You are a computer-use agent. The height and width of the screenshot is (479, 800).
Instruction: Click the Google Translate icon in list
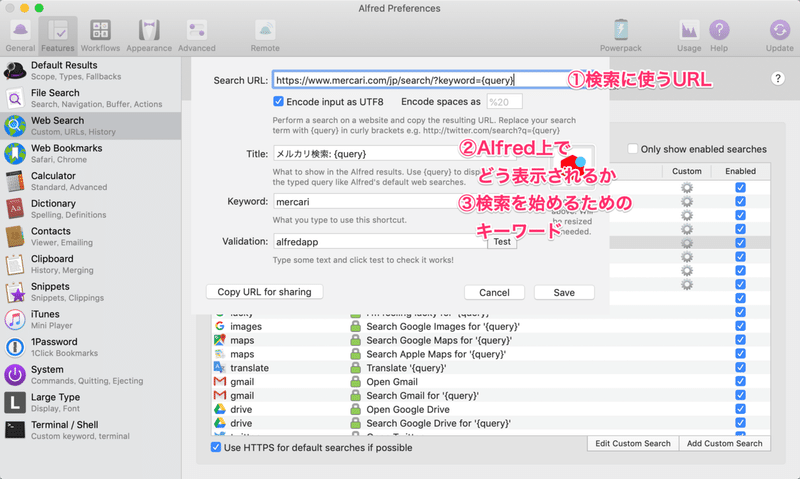219,367
